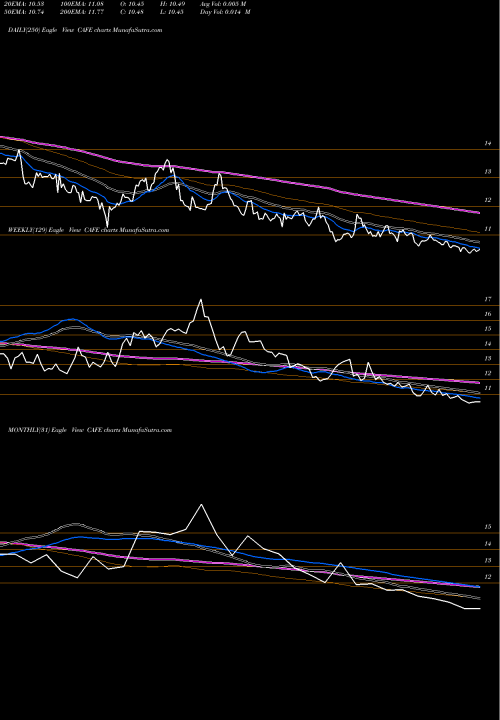The image size is (500, 720).
Task: Click the 13 price label on monthly chart
Action: pyautogui.click(x=488, y=560)
